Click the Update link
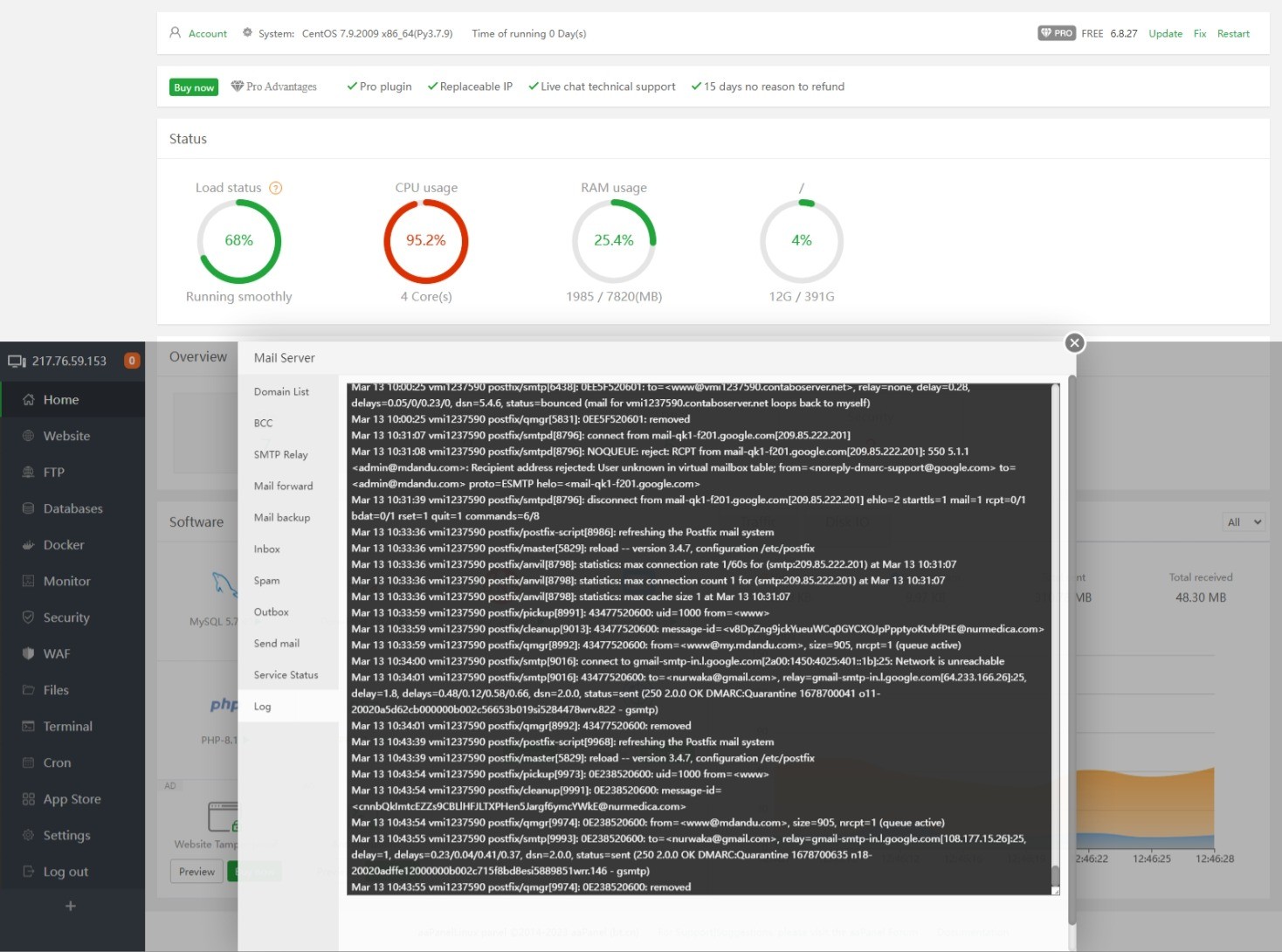The height and width of the screenshot is (952, 1282). (1166, 34)
